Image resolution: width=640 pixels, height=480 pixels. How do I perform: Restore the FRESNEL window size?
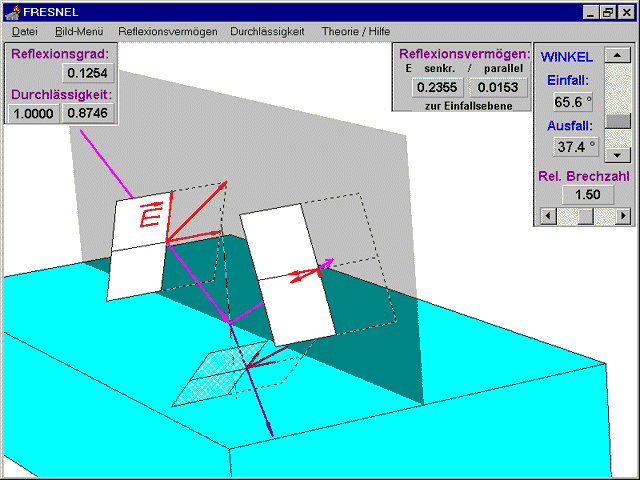pyautogui.click(x=608, y=13)
